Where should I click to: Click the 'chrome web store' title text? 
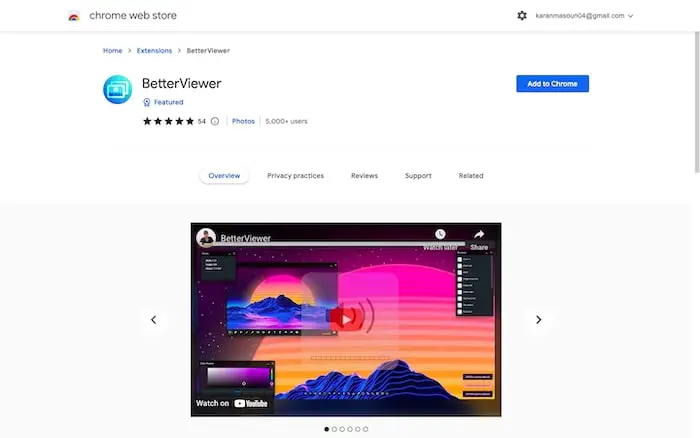click(133, 16)
